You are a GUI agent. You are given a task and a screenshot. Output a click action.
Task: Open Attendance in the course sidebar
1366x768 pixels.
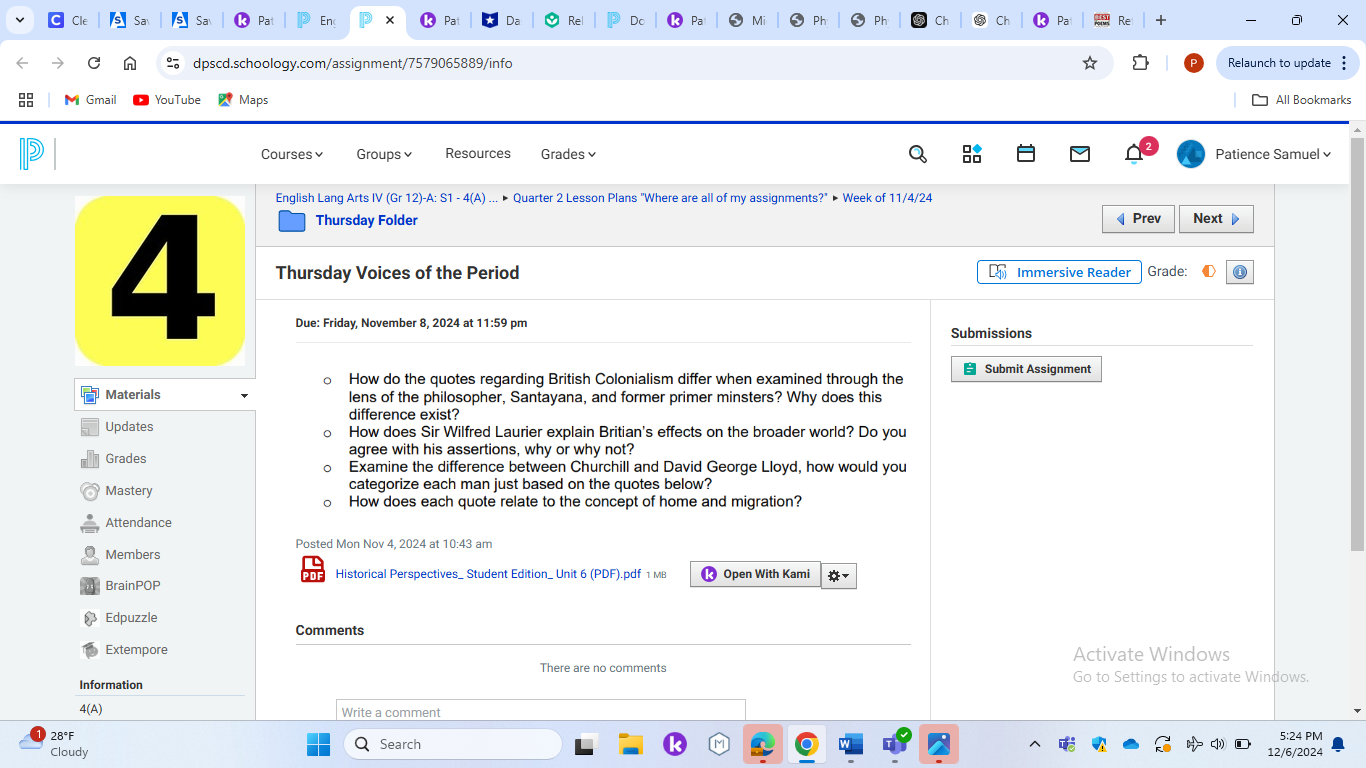tap(138, 523)
